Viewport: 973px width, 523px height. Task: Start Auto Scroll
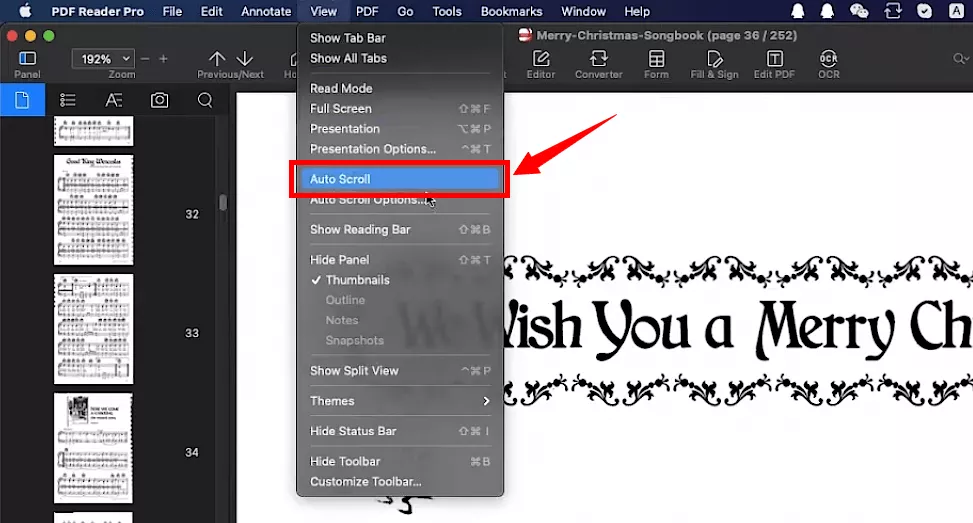(400, 179)
